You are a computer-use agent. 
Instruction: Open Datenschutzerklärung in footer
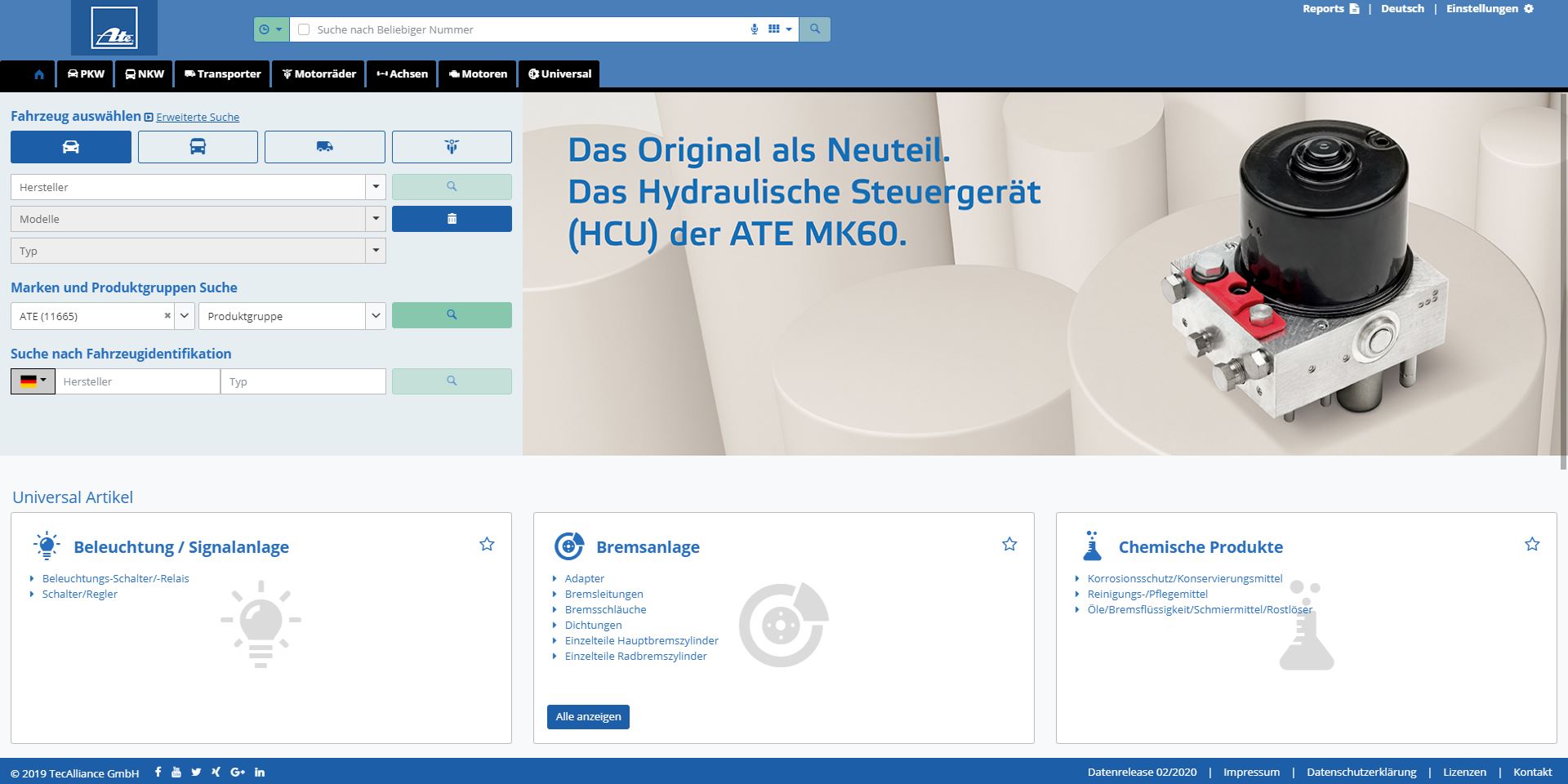[1361, 772]
